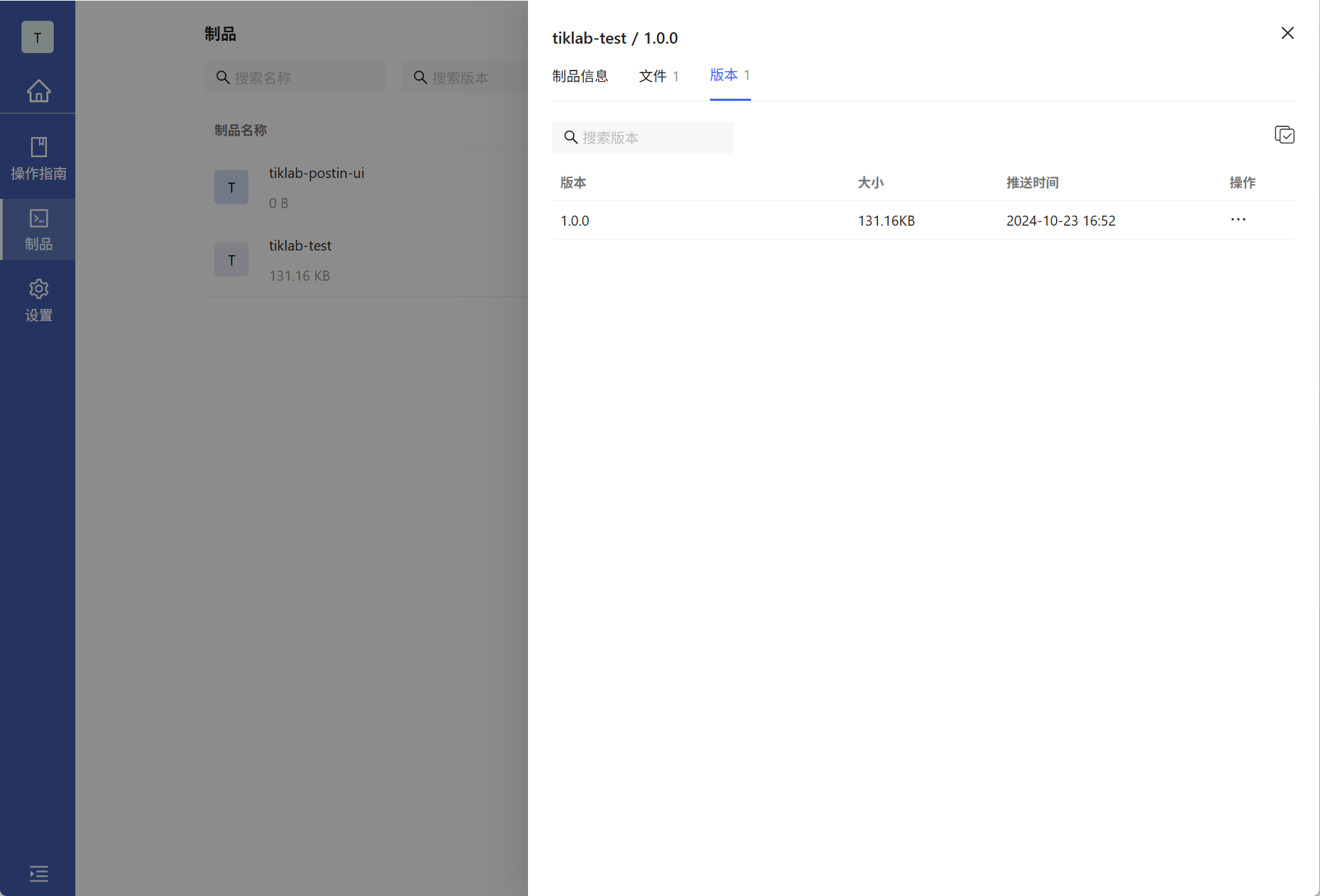Open the tiklab-test artifact row
The image size is (1320, 896).
click(300, 246)
